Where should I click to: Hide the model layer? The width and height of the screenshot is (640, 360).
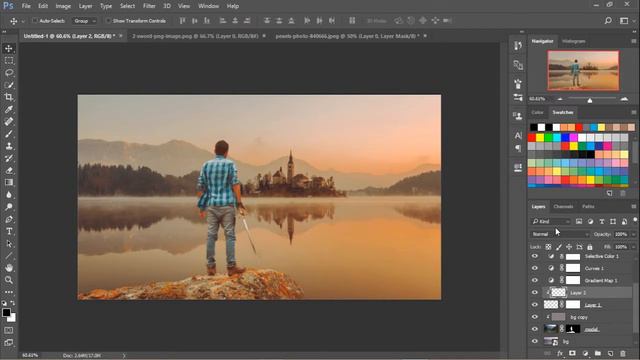pyautogui.click(x=535, y=329)
